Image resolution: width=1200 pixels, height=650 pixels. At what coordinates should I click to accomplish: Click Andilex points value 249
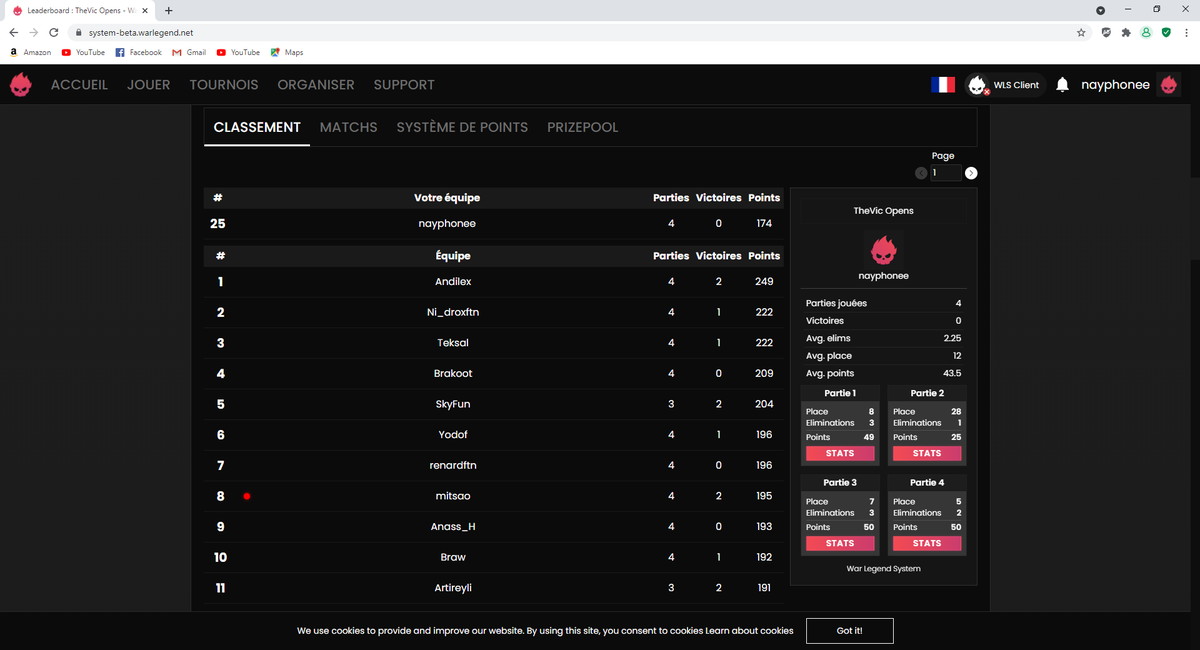tap(764, 282)
